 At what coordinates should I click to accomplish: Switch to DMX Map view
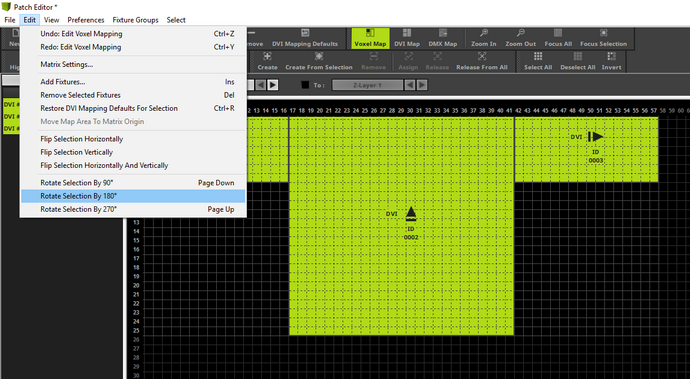443,38
